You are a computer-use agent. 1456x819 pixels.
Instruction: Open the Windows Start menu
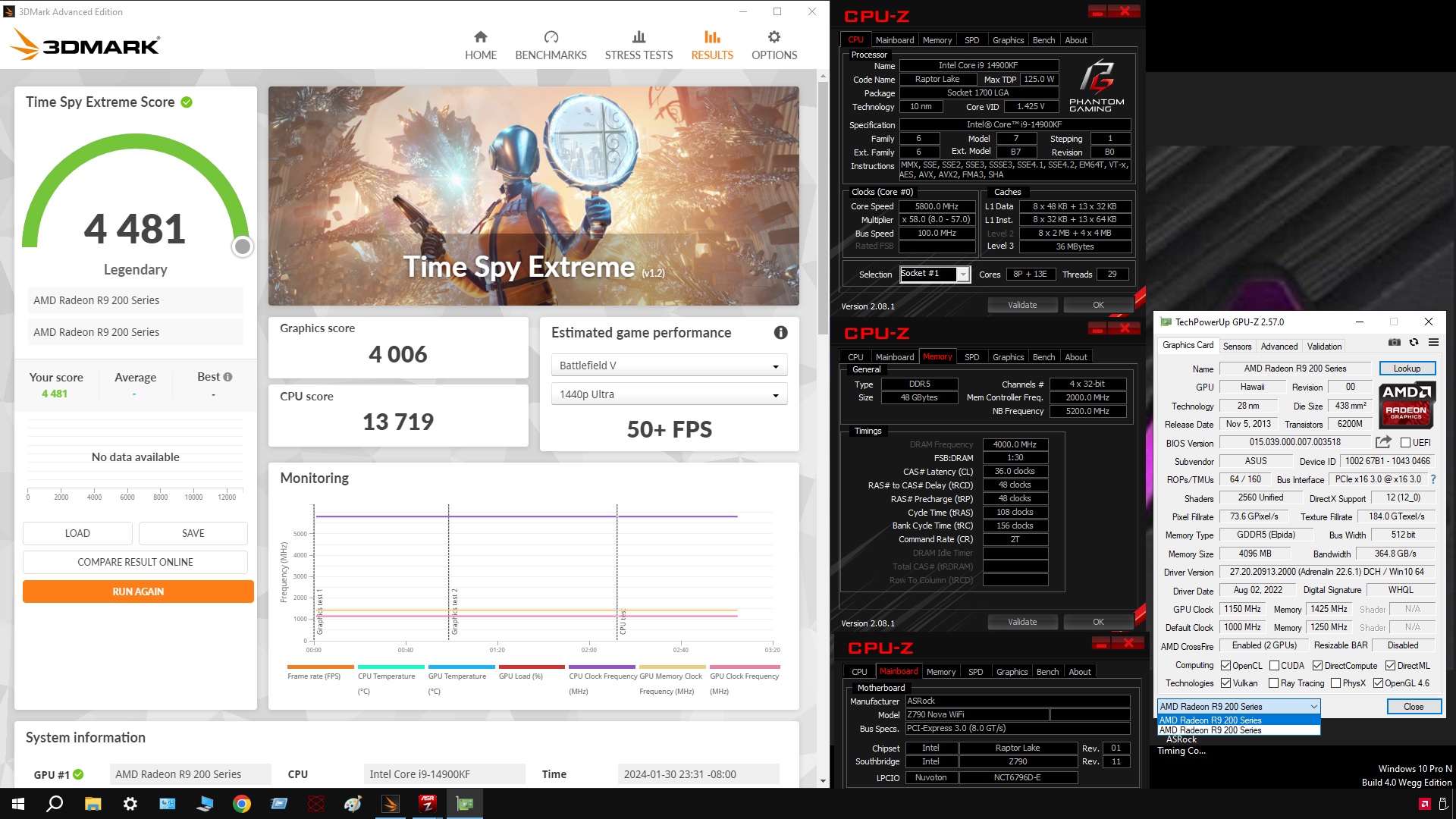pyautogui.click(x=18, y=804)
